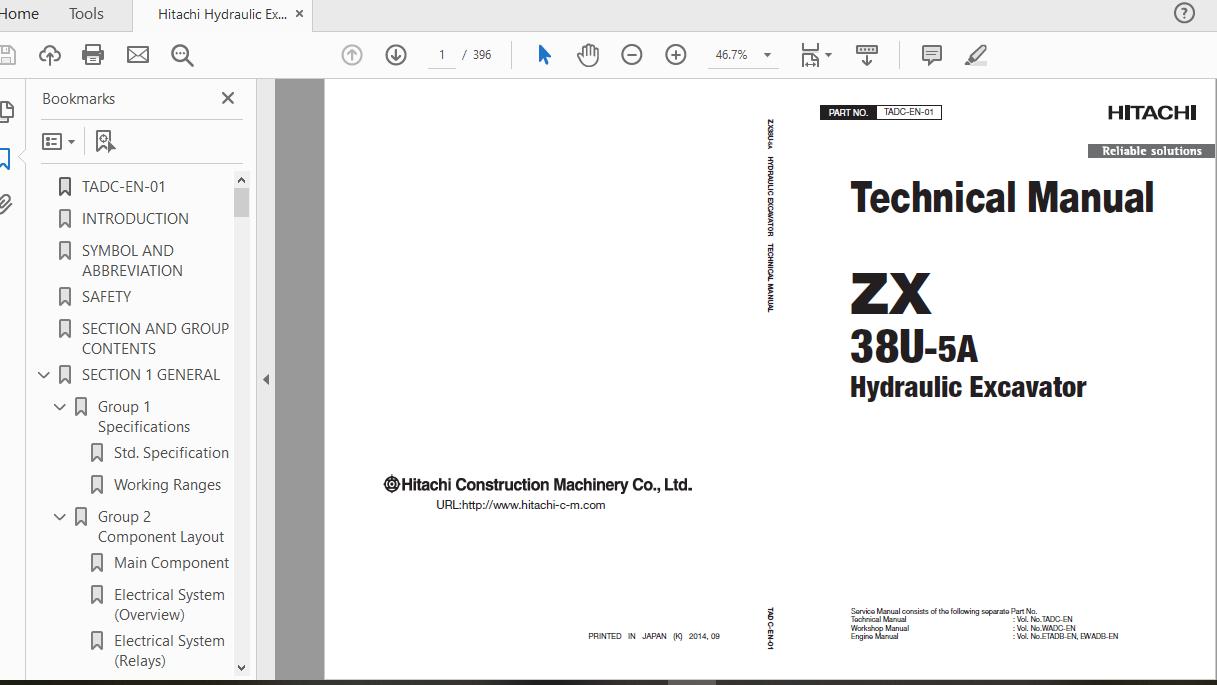Open the fit page width tool
Screen dimensions: 1217x685
point(810,55)
